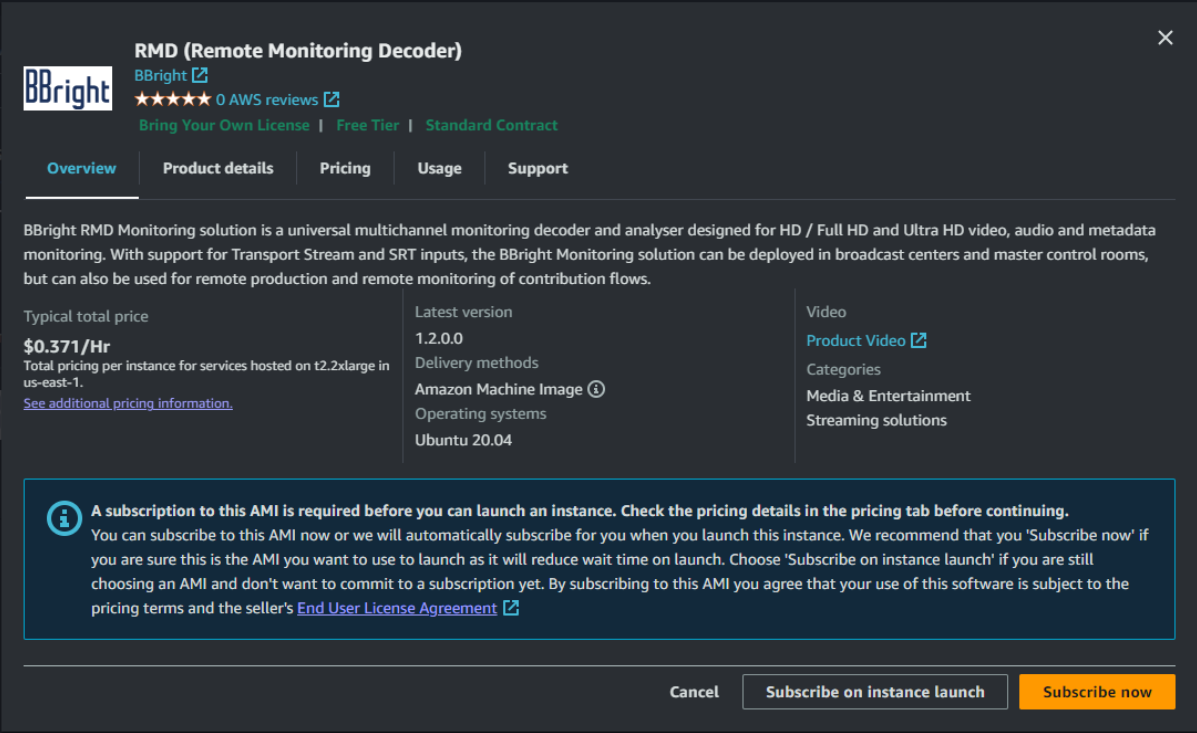Open the Support tab
The width and height of the screenshot is (1197, 733).
click(537, 169)
